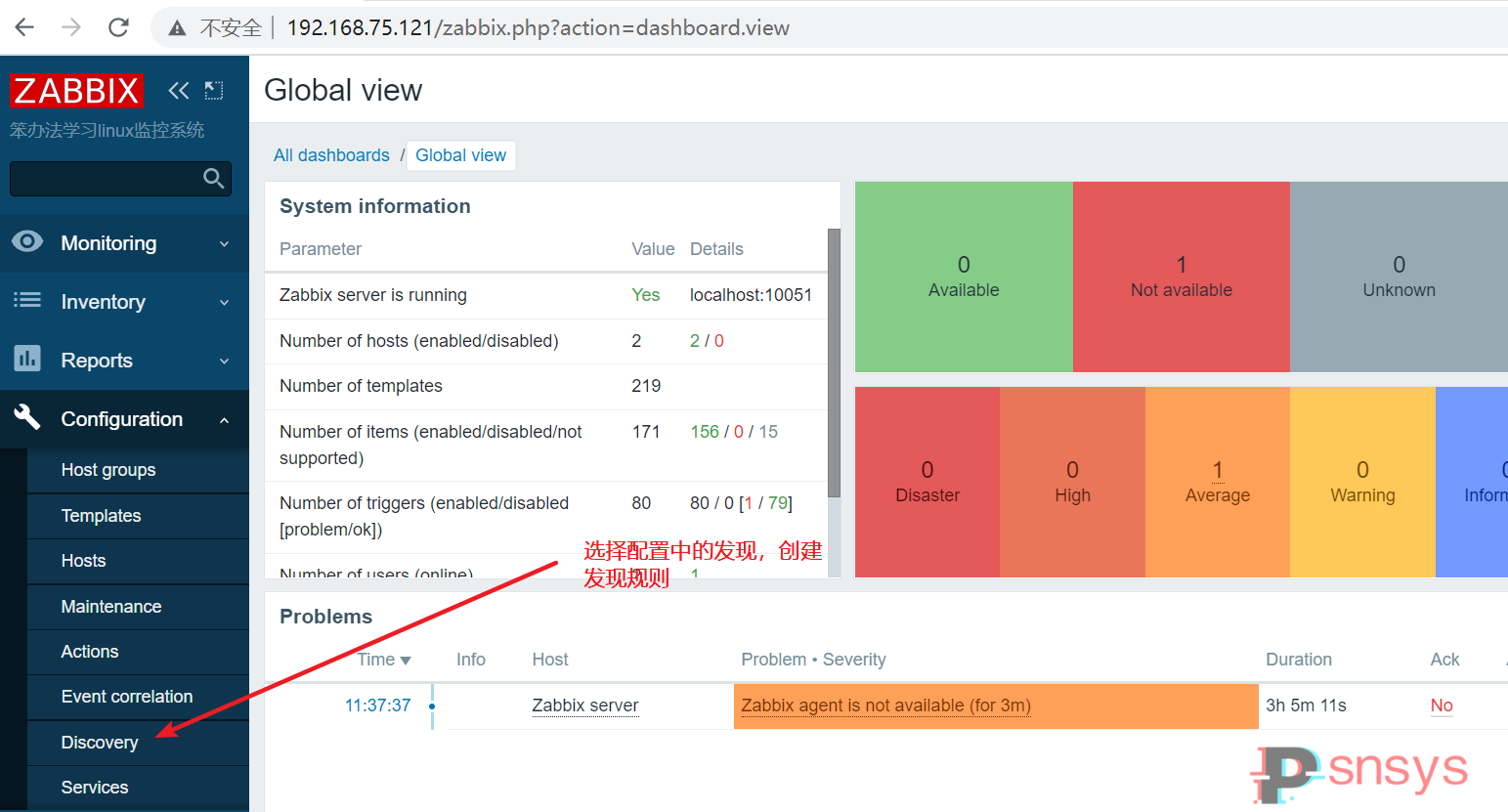Click the Zabbix logo
The height and width of the screenshot is (812, 1508).
click(76, 91)
